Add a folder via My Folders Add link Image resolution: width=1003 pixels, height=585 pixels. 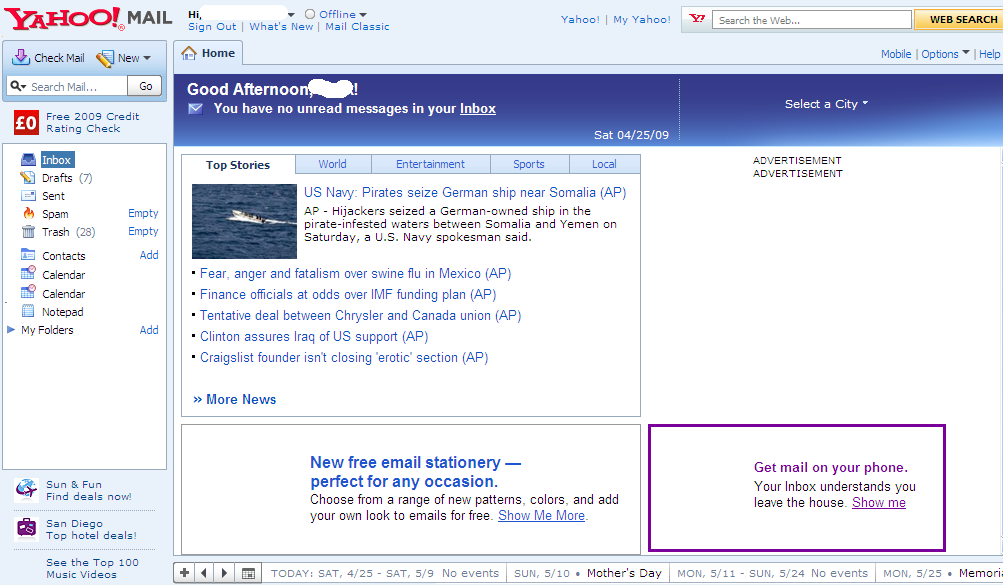[x=149, y=330]
